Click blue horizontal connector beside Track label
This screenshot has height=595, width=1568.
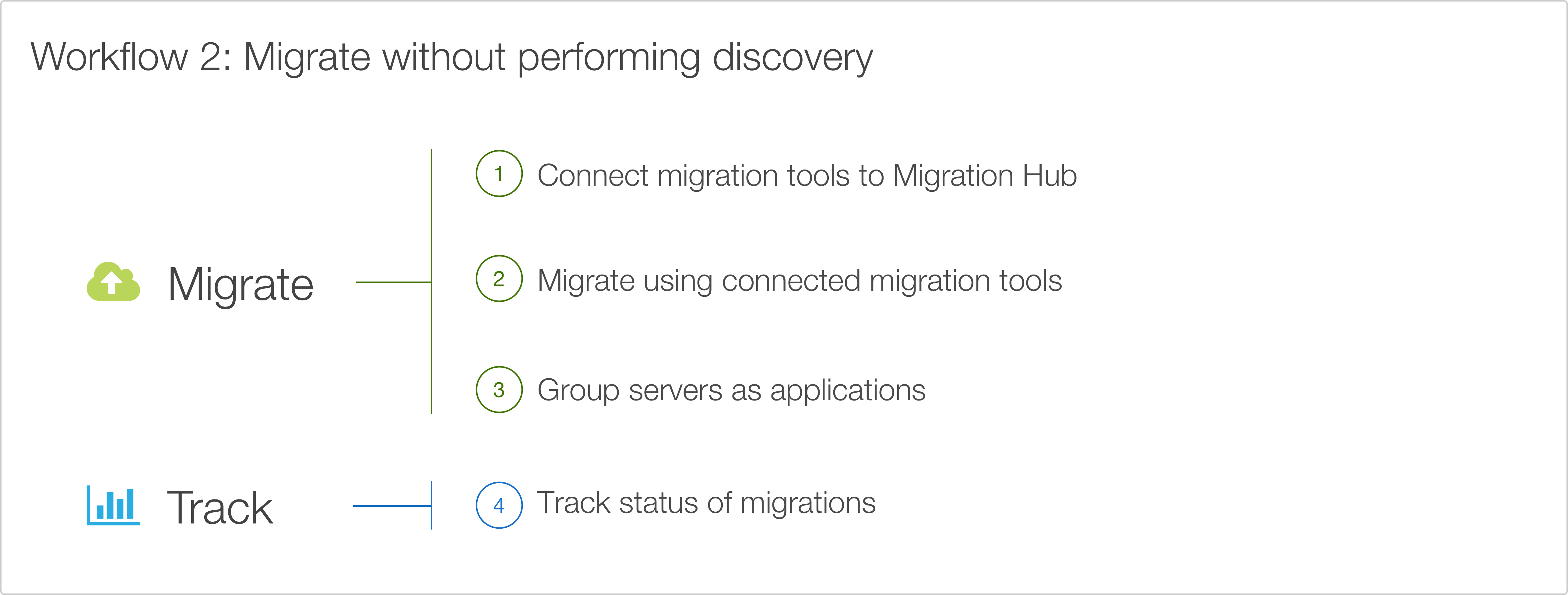point(392,506)
